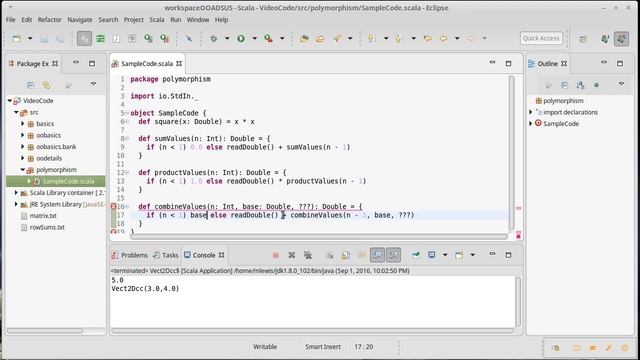Open the New file dropdown arrow
Viewport: 640px width, 360px height.
[x=30, y=38]
